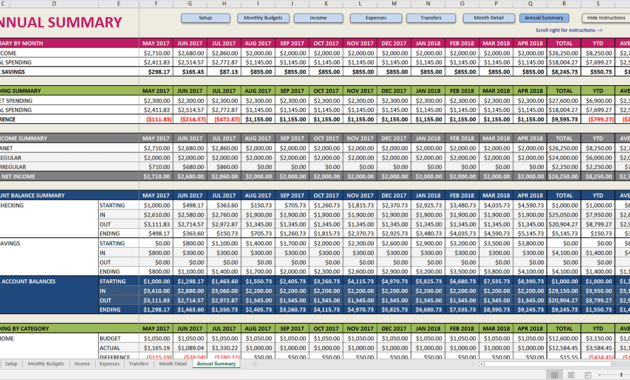This screenshot has width=630, height=380.
Task: Click ACCOUNT BALANCES label in blue block
Action: click(29, 282)
